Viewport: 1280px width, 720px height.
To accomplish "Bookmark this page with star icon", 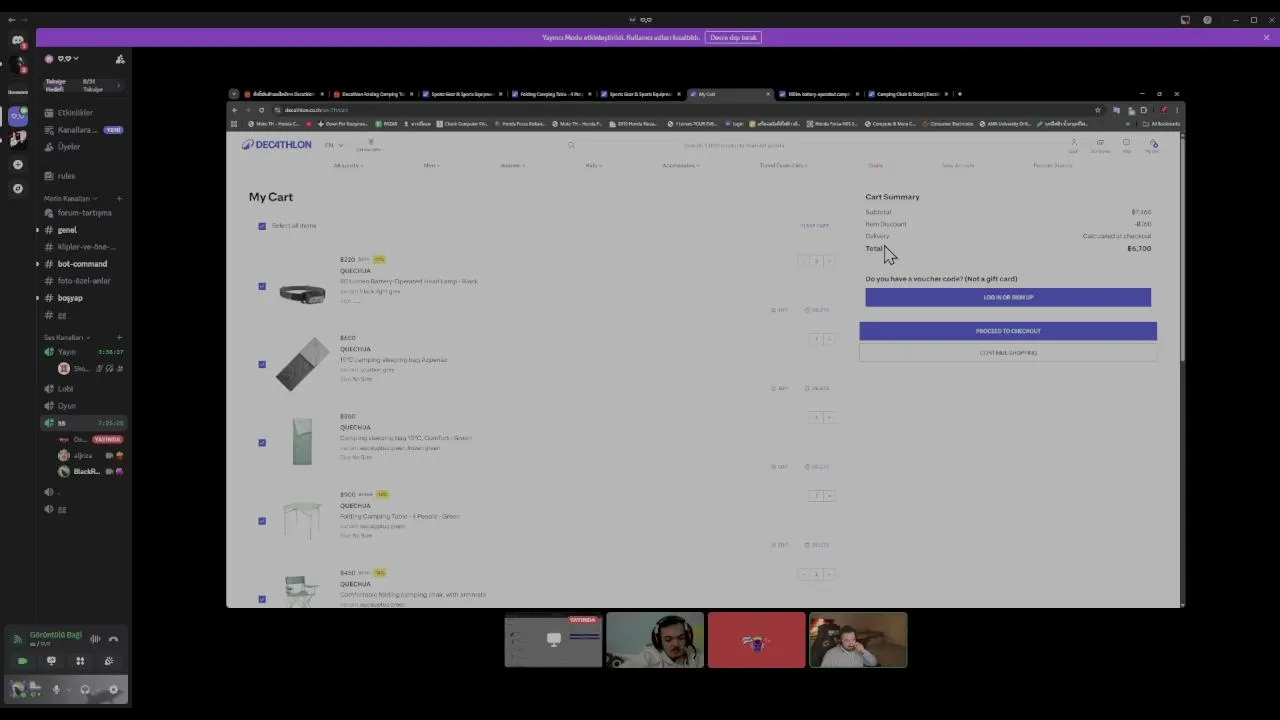I will pyautogui.click(x=1097, y=110).
